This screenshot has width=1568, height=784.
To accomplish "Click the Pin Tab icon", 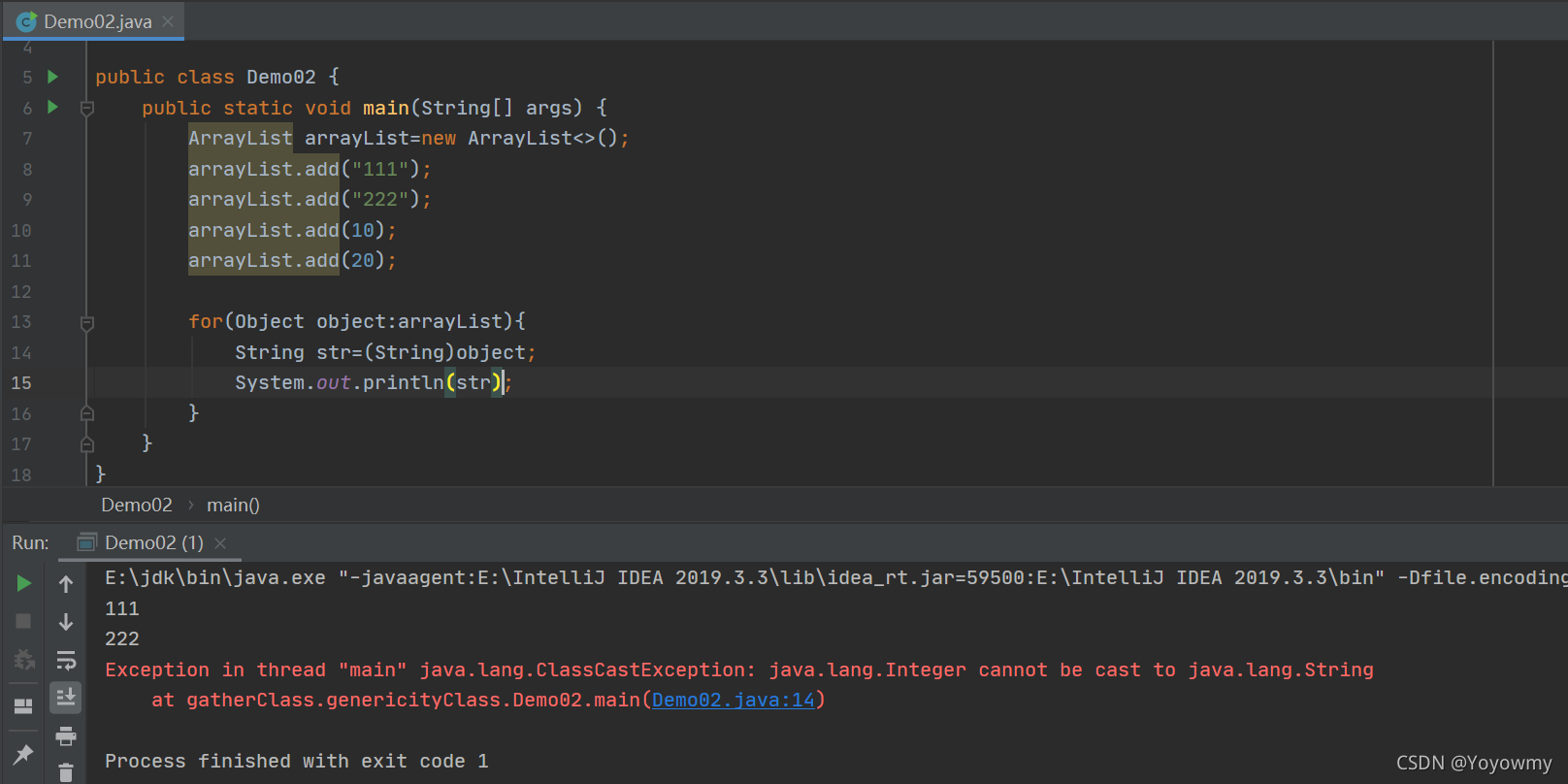I will (23, 754).
